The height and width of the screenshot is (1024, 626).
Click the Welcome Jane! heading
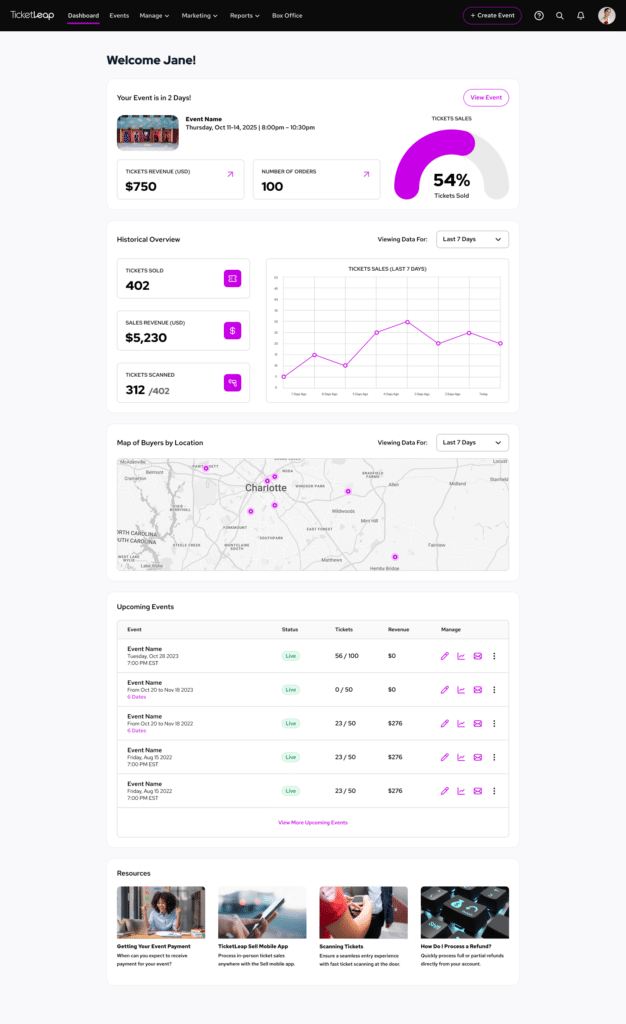point(151,60)
